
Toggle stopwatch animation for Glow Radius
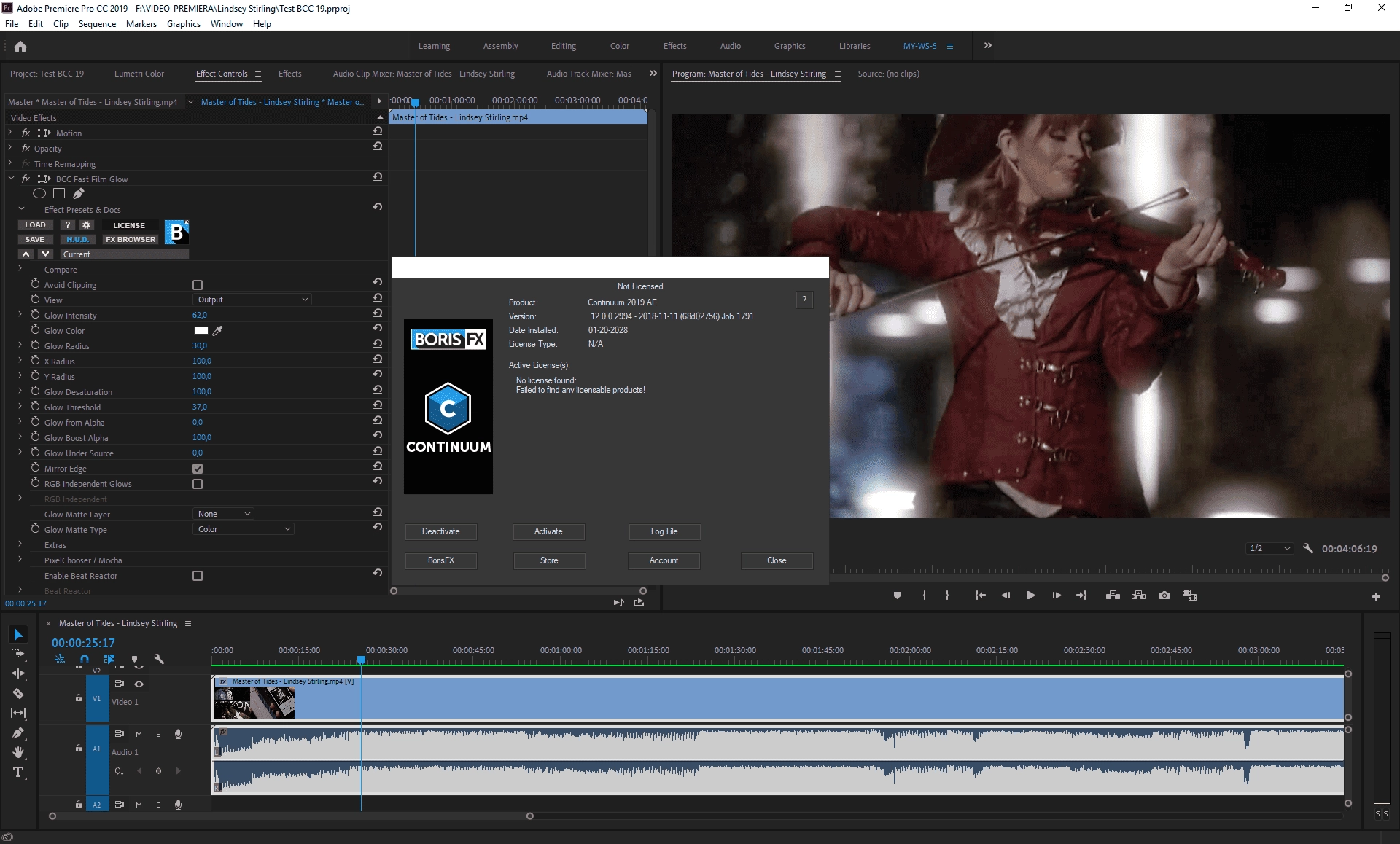pyautogui.click(x=35, y=345)
